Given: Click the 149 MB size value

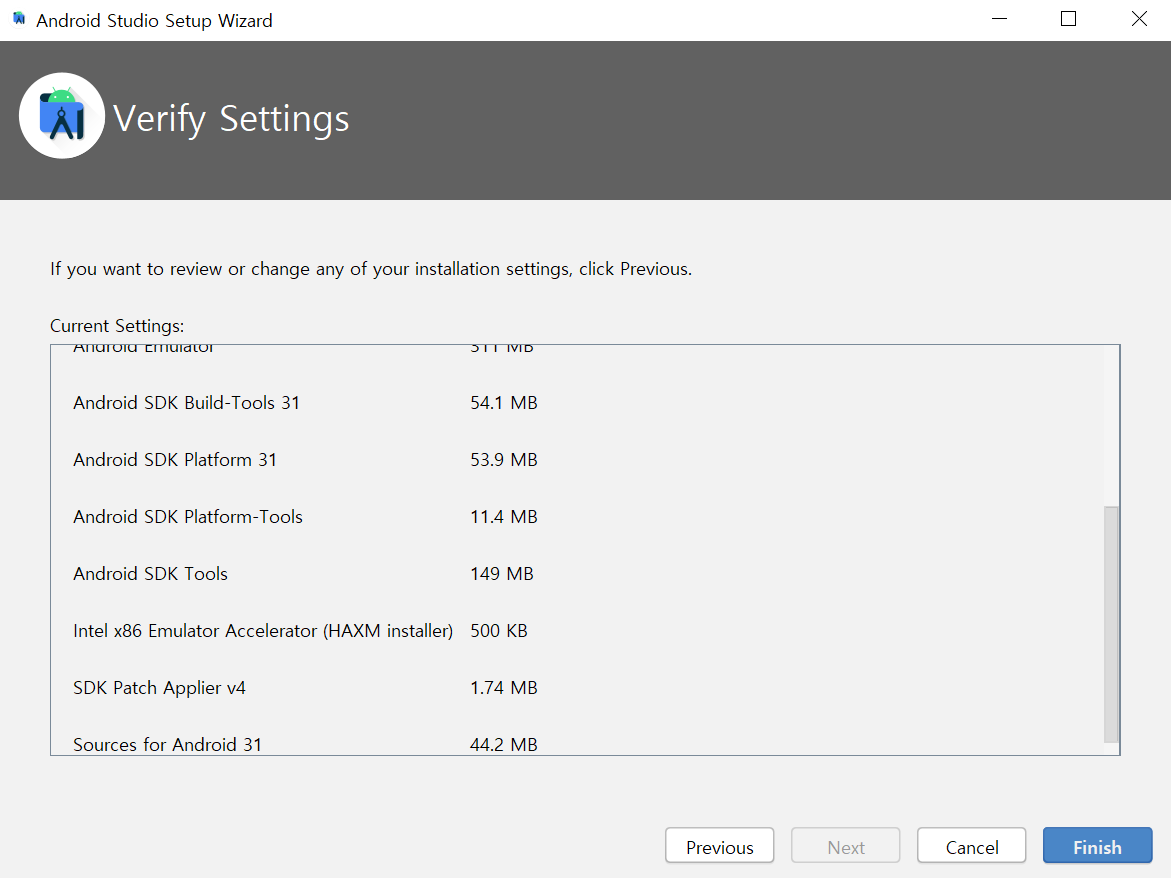Looking at the screenshot, I should click(502, 573).
